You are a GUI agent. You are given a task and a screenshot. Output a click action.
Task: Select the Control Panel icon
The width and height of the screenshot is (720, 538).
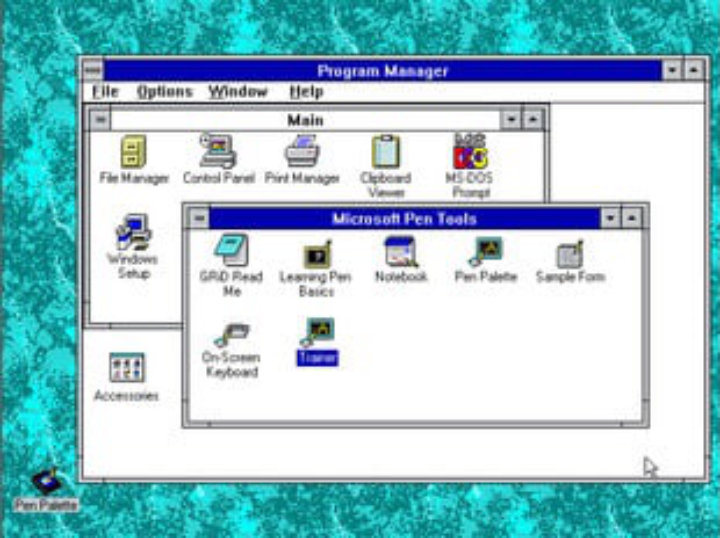click(x=218, y=153)
